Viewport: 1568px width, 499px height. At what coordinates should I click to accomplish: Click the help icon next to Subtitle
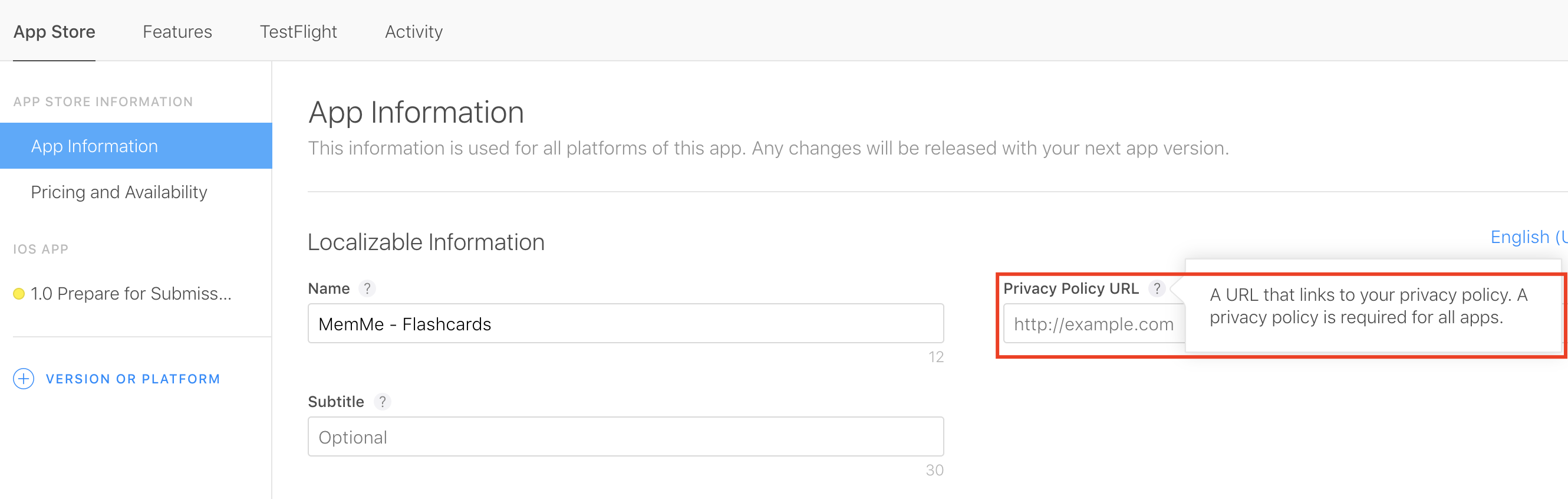point(381,402)
